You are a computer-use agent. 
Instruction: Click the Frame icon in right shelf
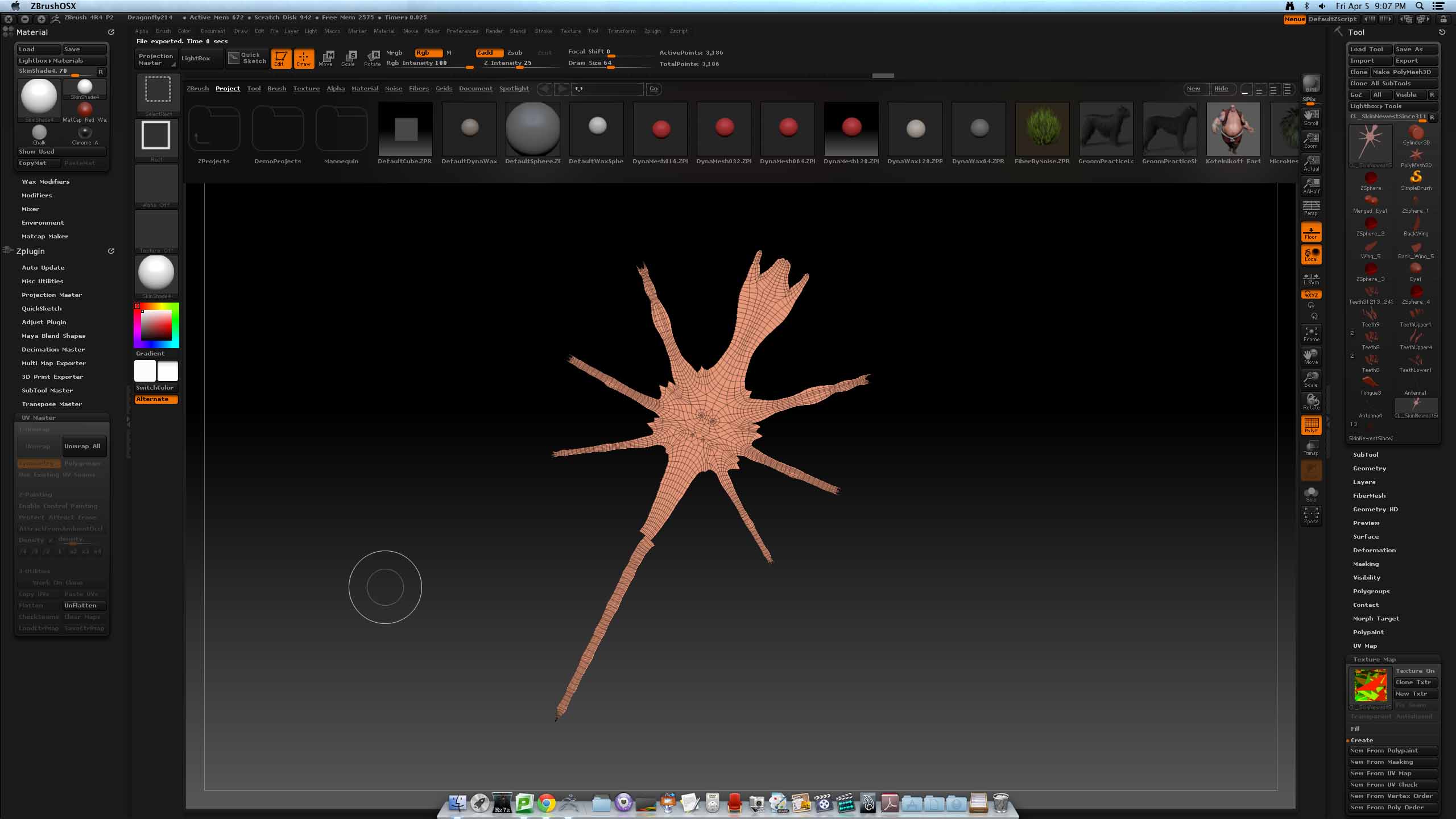(x=1311, y=334)
